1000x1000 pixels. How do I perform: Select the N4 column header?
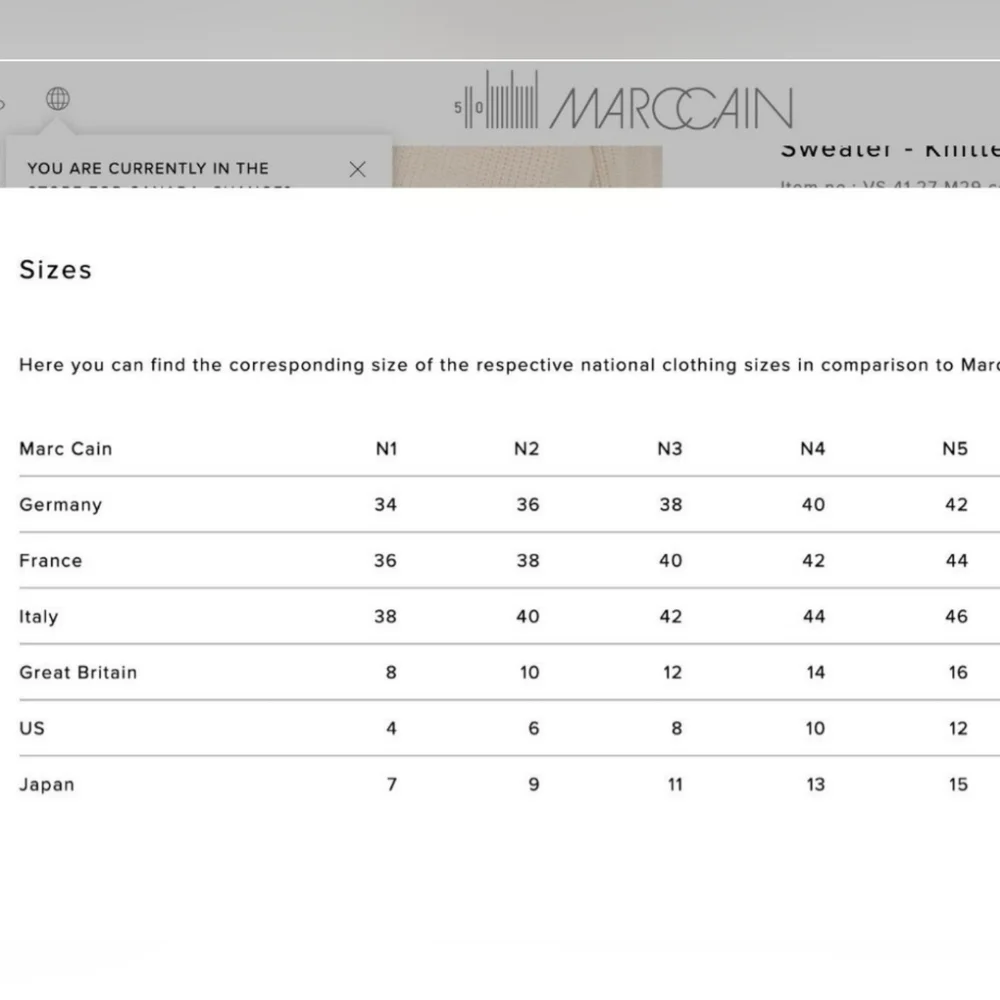point(812,449)
